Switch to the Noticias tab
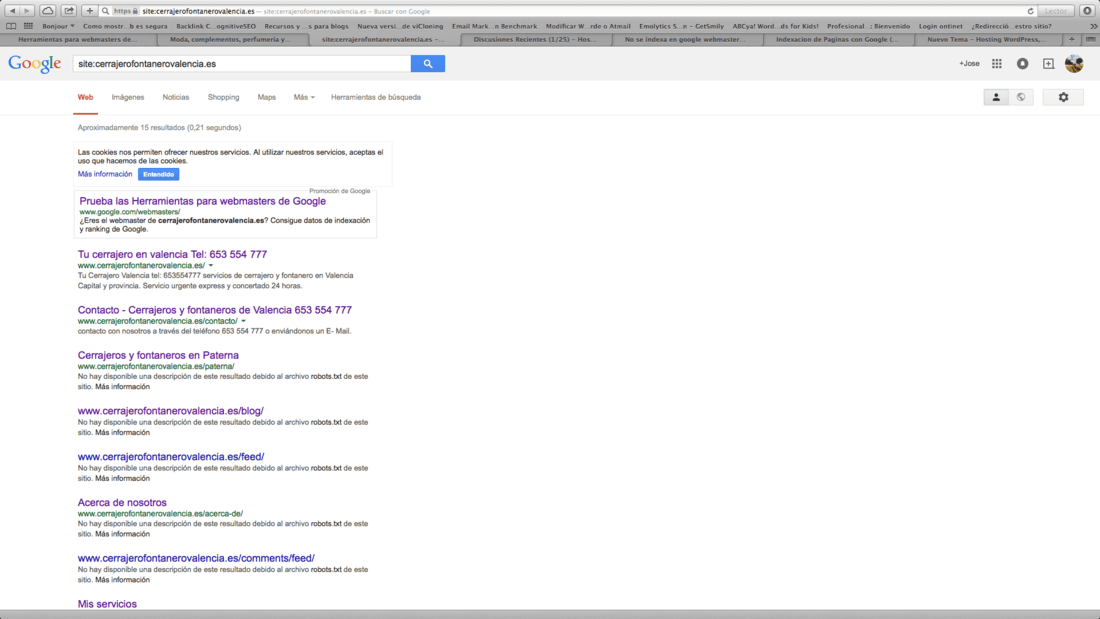This screenshot has width=1100, height=619. (175, 98)
